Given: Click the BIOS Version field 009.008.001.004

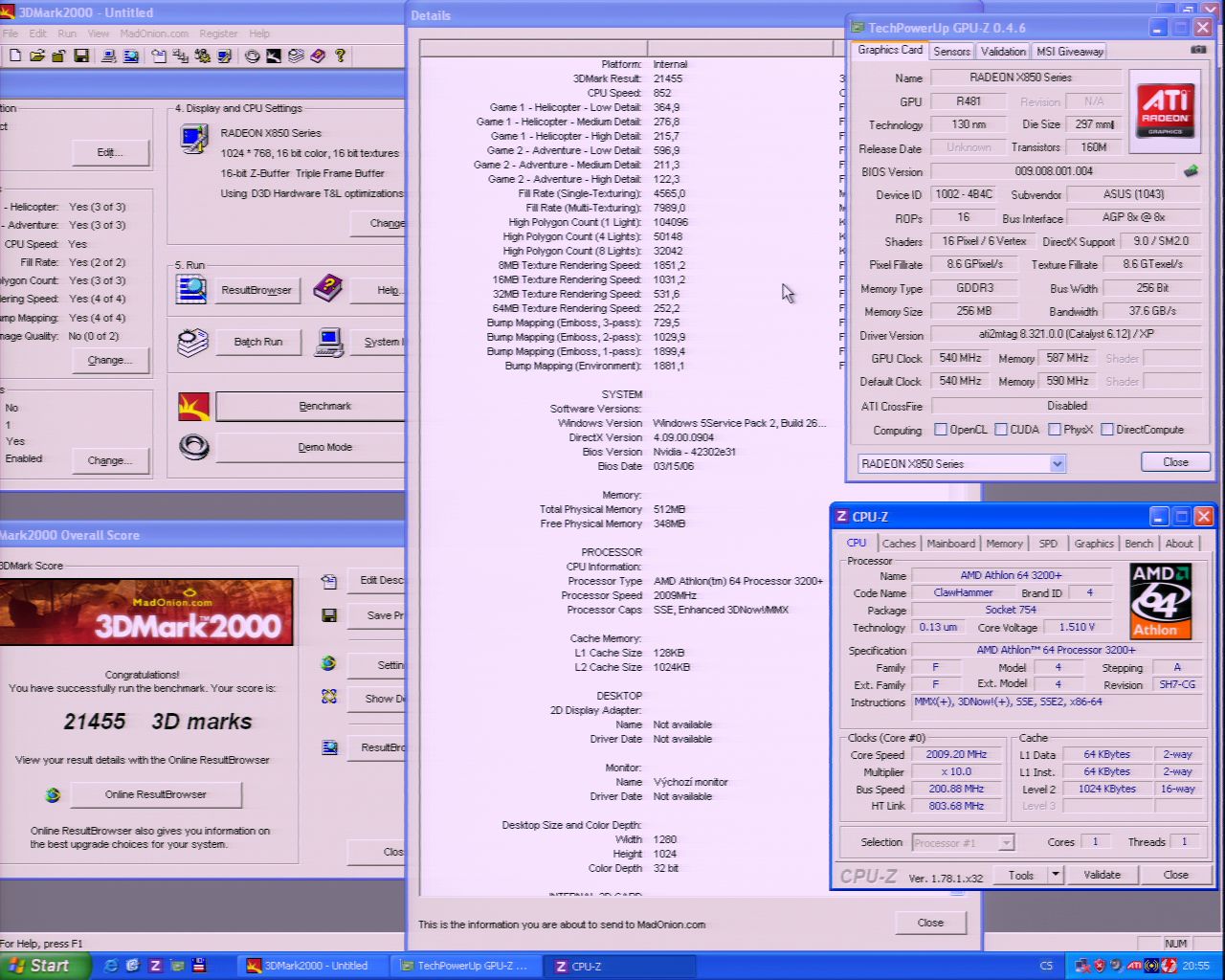Looking at the screenshot, I should (1054, 171).
